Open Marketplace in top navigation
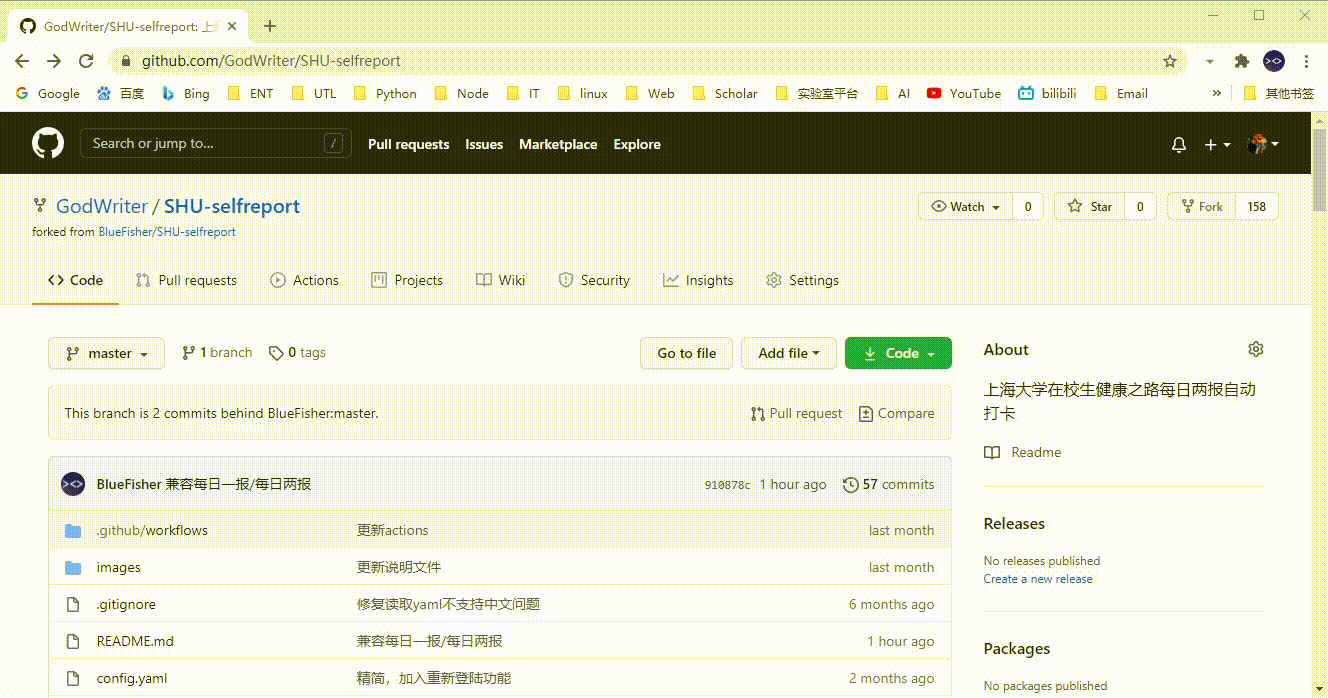Viewport: 1328px width, 698px height. 558,144
